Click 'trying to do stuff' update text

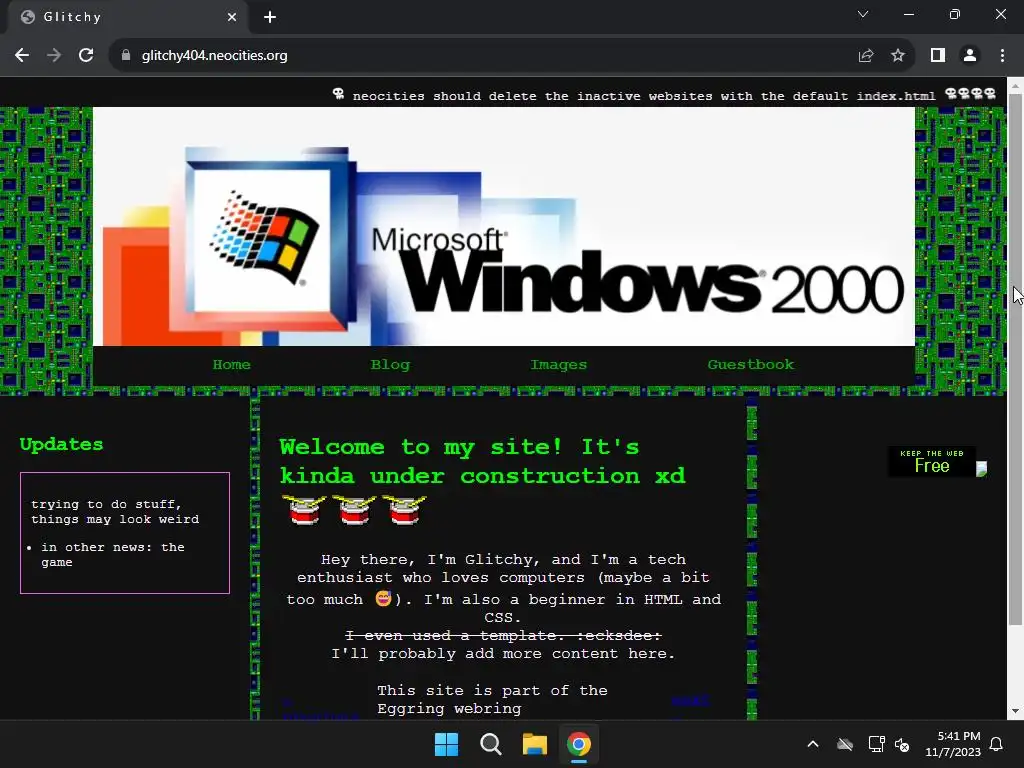[115, 512]
